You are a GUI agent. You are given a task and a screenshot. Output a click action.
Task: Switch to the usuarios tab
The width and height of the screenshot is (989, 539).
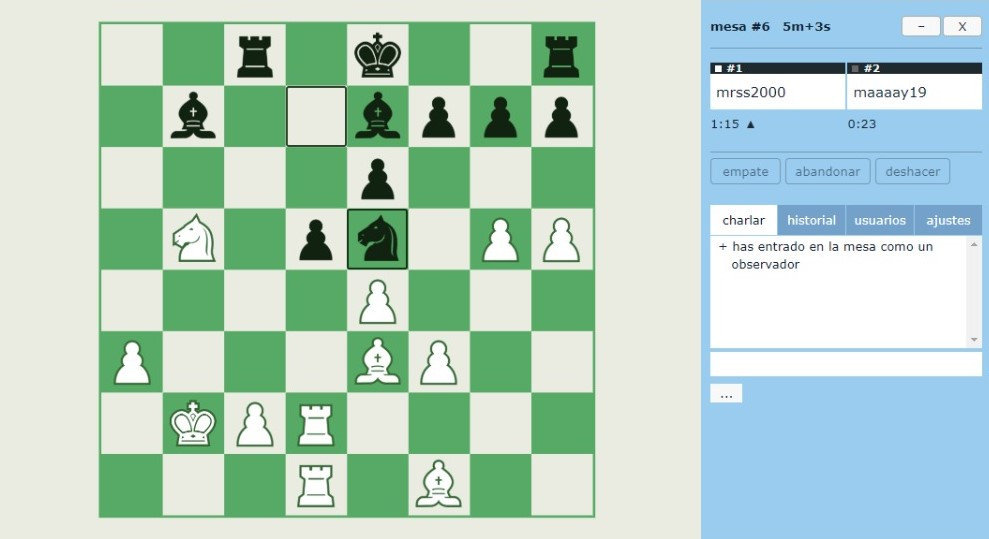tap(880, 220)
